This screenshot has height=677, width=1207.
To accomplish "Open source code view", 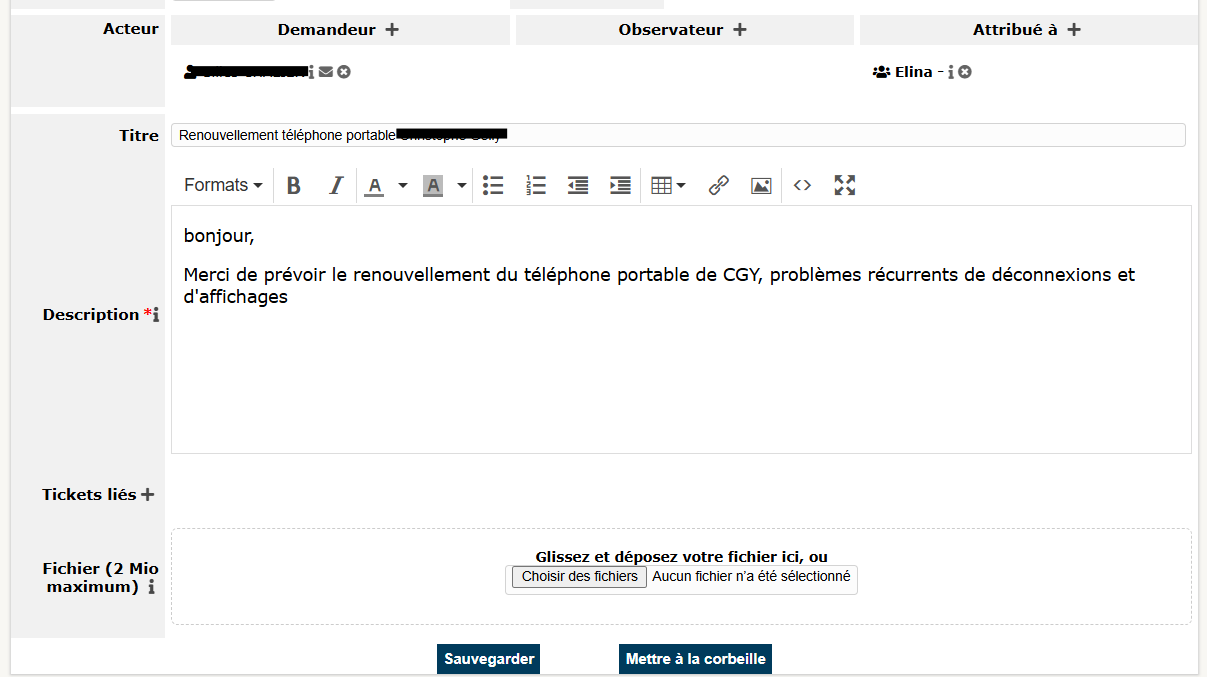I will coord(802,185).
